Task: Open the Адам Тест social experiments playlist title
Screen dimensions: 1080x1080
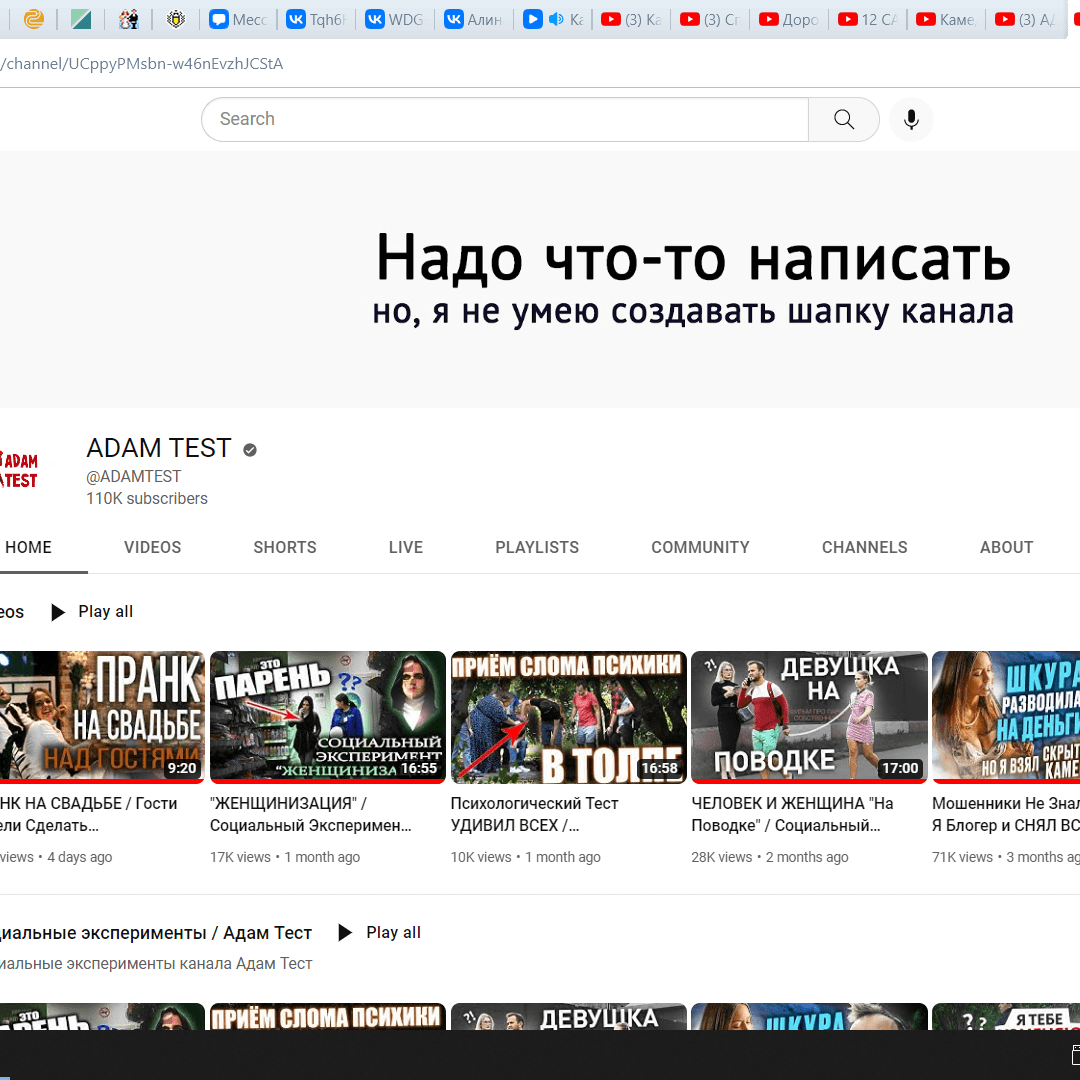Action: coord(156,933)
